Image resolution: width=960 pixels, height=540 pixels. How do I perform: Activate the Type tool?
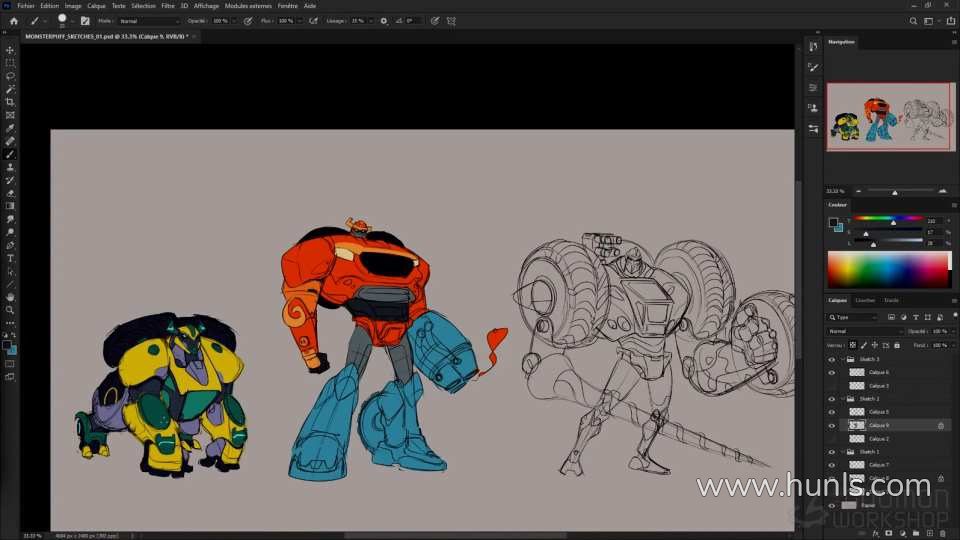click(x=10, y=258)
